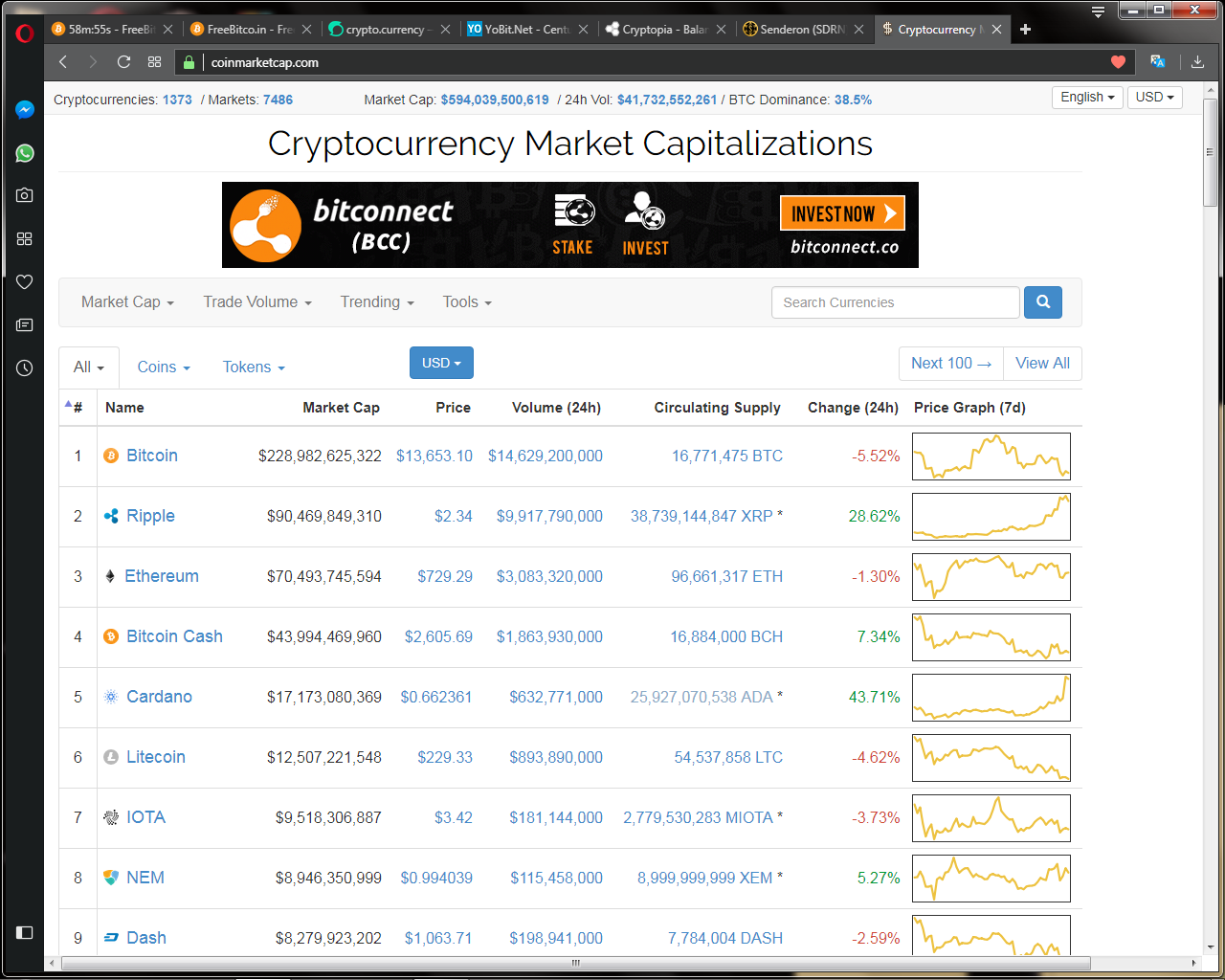This screenshot has height=980, width=1225.
Task: Click the translate extension icon
Action: click(1157, 62)
